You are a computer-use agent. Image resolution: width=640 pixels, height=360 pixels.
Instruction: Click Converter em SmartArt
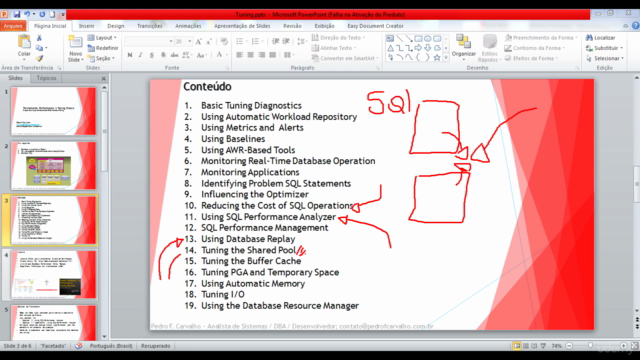pos(345,58)
